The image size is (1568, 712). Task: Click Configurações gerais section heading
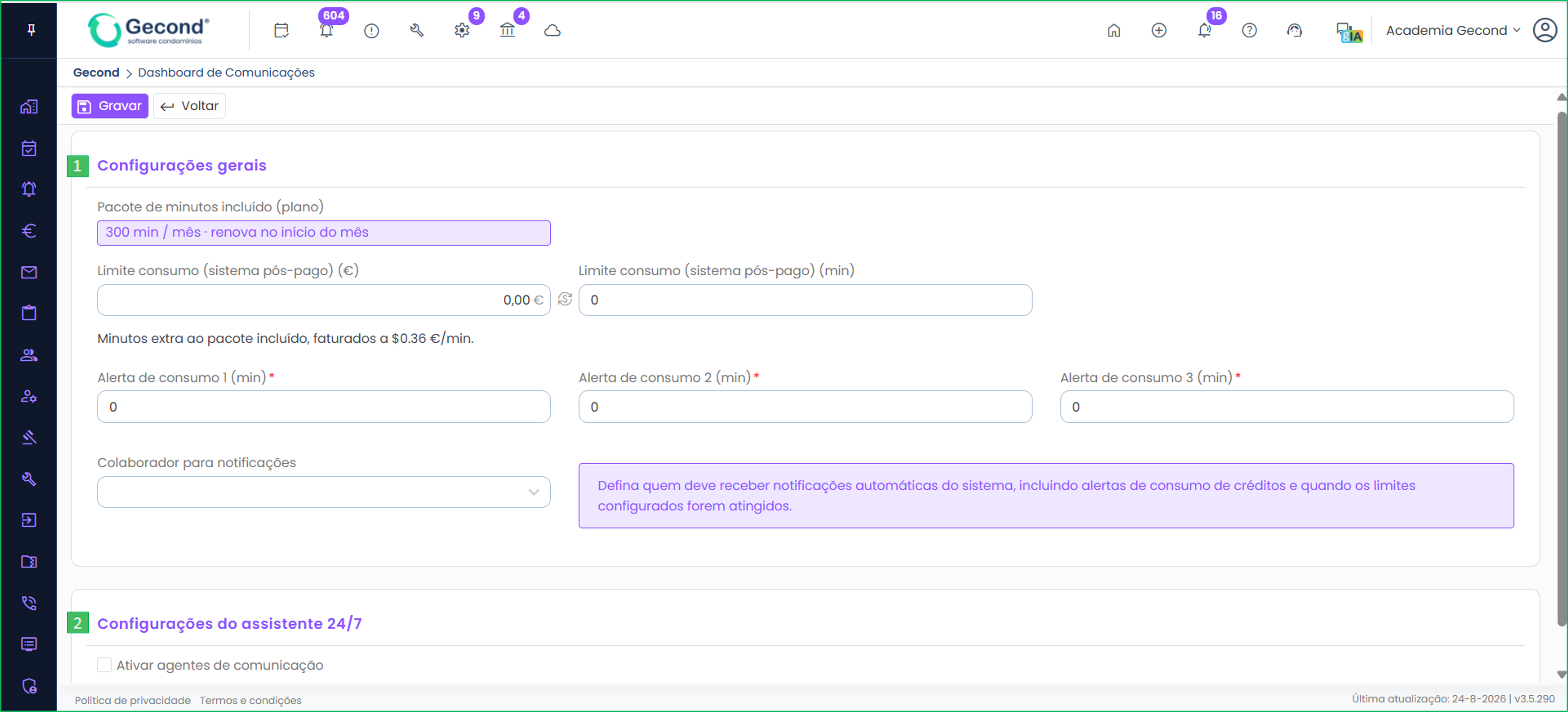point(181,166)
